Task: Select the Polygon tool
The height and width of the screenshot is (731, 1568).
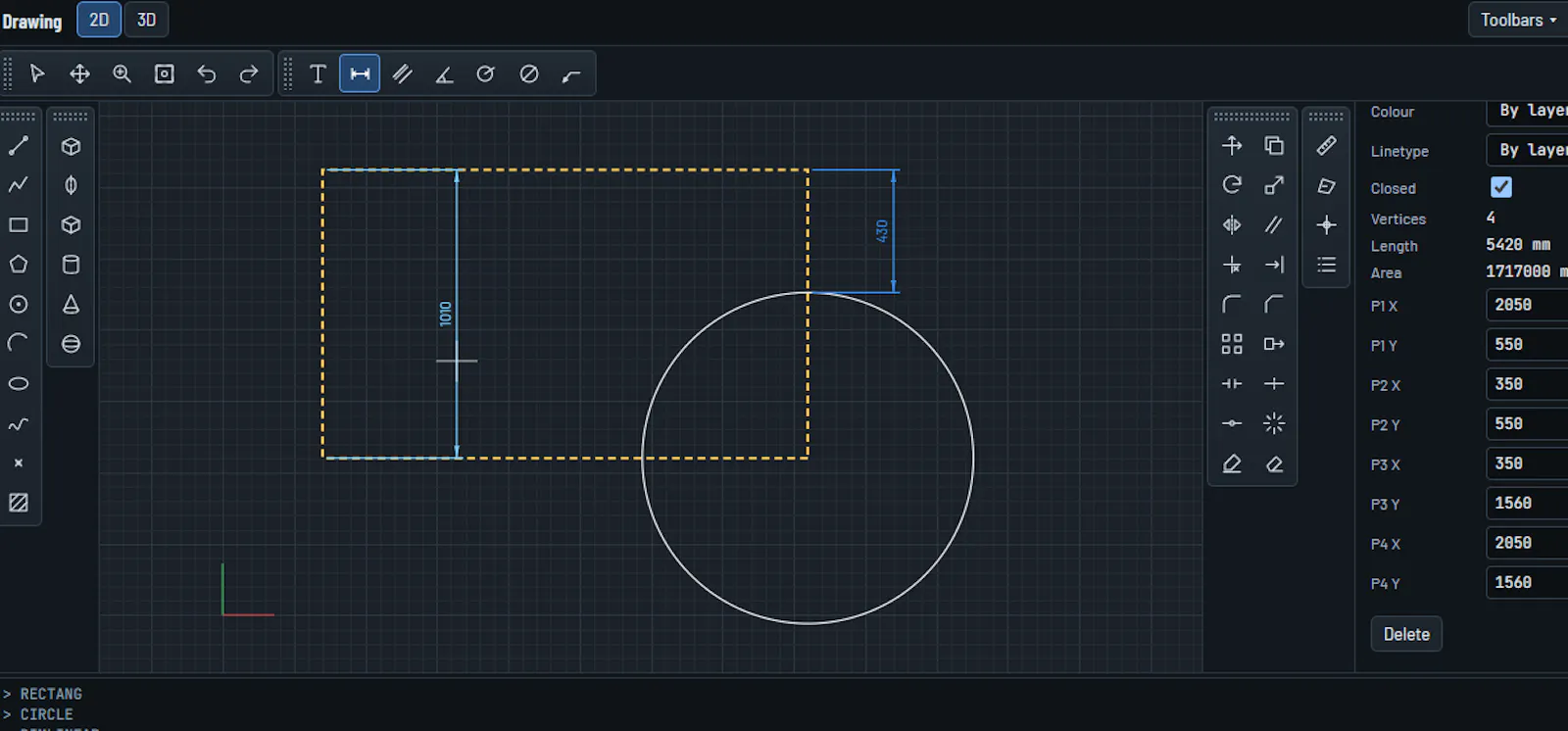Action: coord(19,265)
